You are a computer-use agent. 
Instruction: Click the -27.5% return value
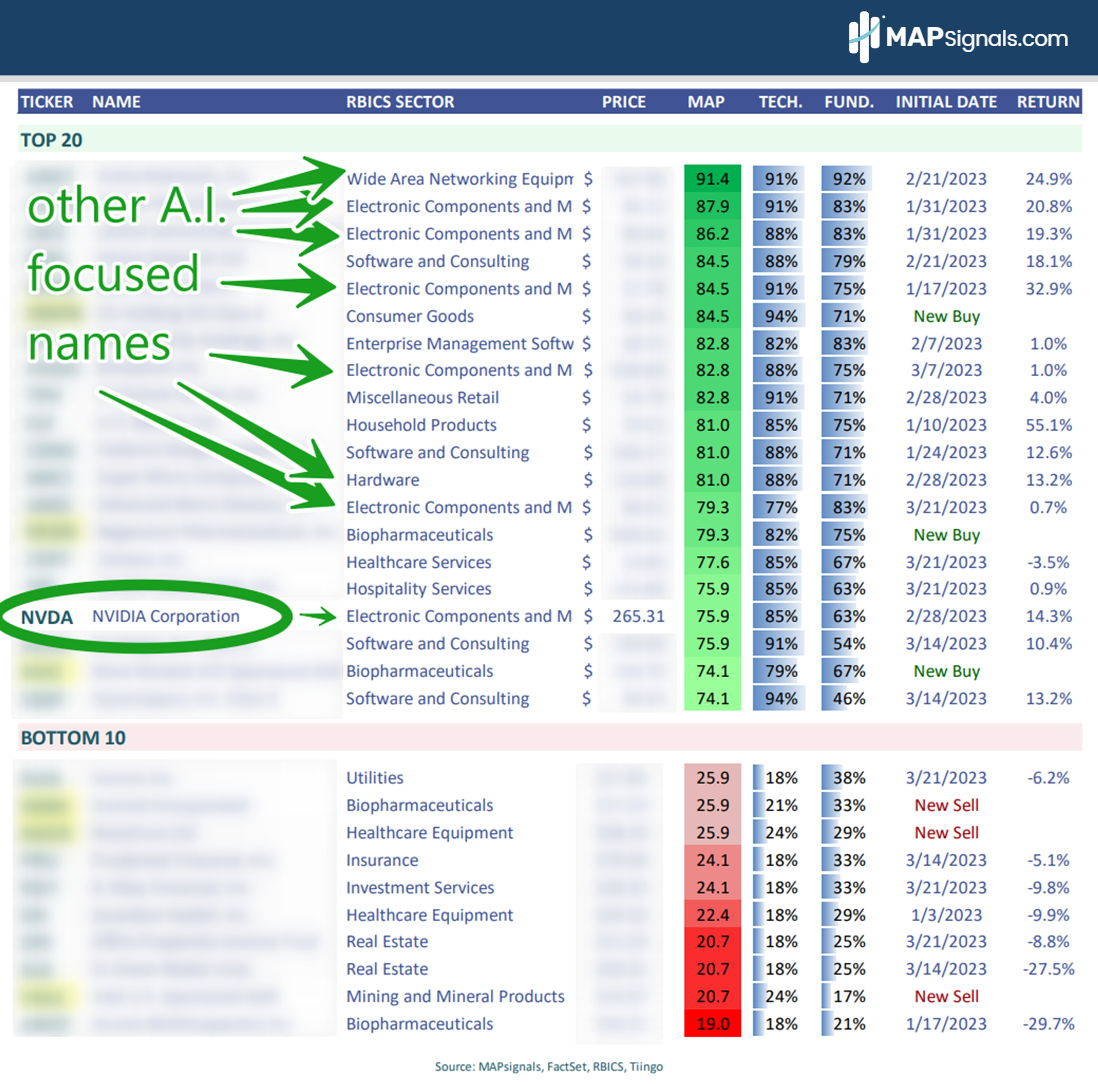point(1048,969)
